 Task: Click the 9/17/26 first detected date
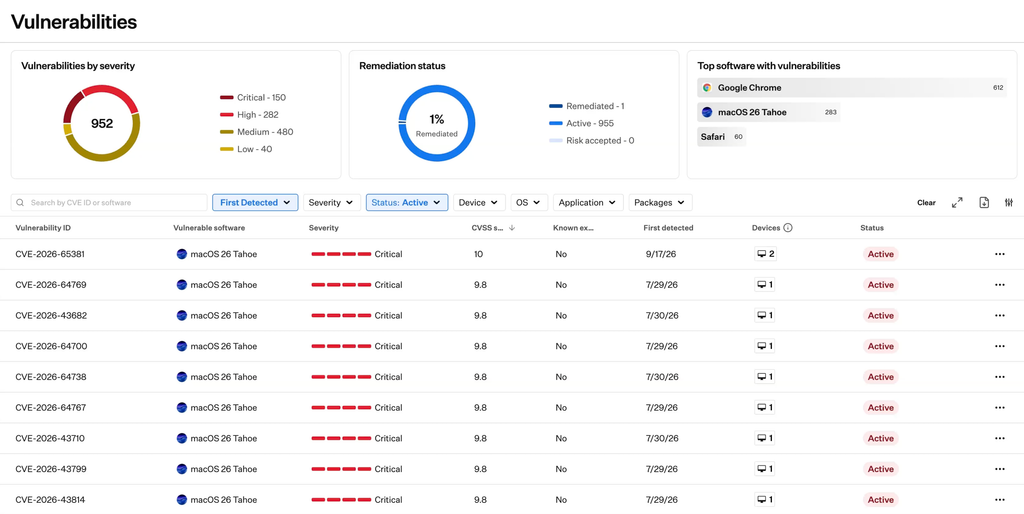[x=661, y=254]
